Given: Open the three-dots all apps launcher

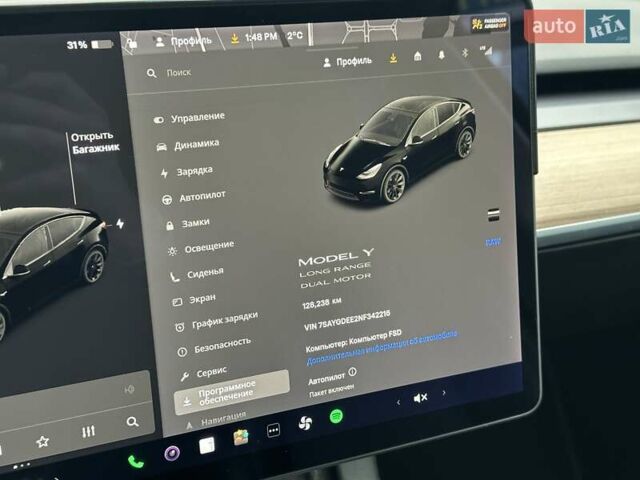Looking at the screenshot, I should point(273,430).
